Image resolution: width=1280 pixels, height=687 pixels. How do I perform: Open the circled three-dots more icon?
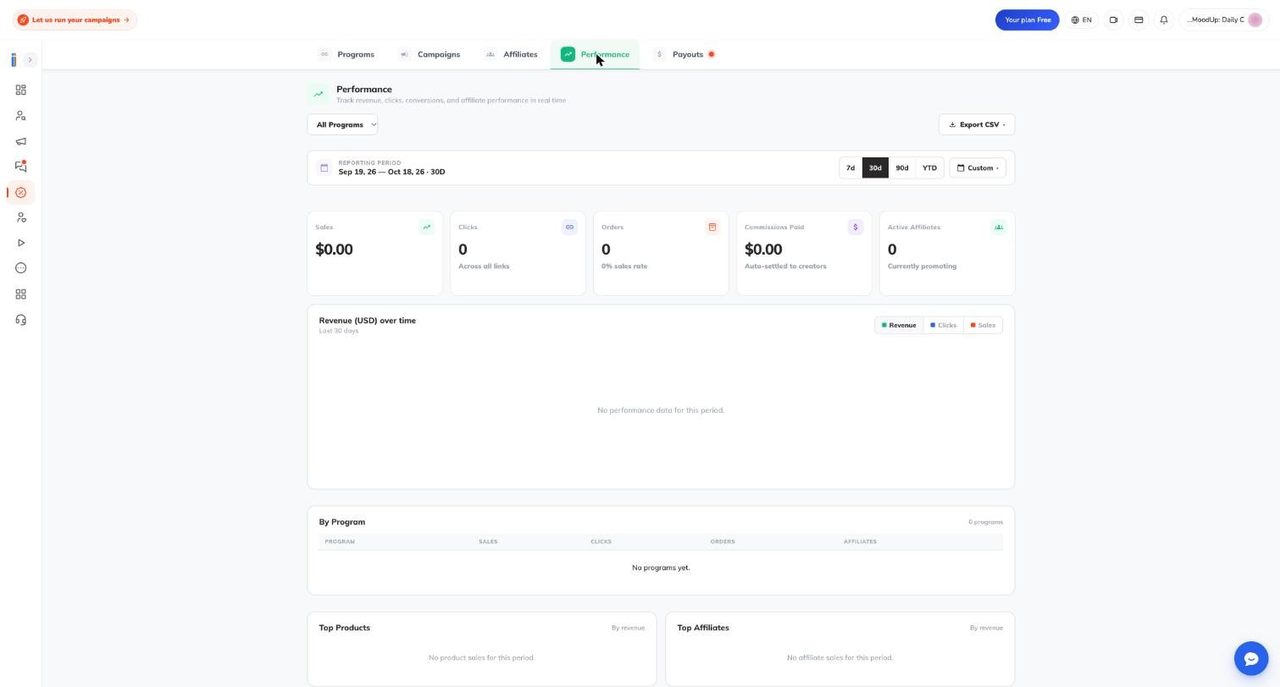(x=20, y=268)
